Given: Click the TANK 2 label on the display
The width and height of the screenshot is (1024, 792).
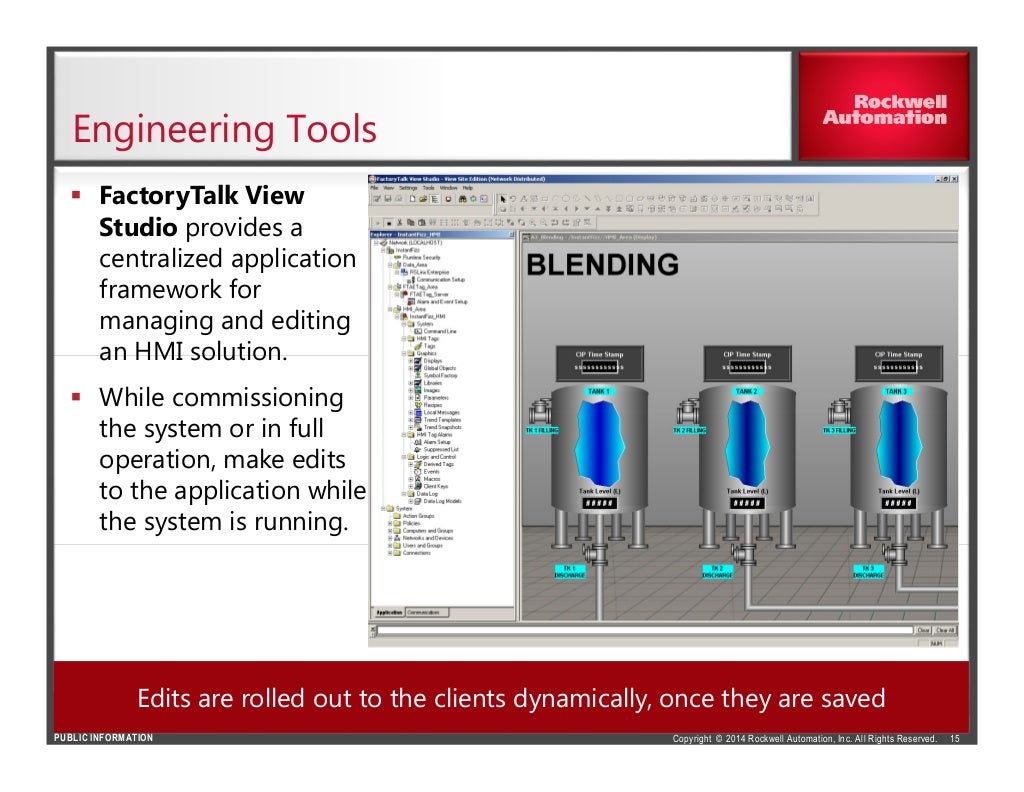Looking at the screenshot, I should pyautogui.click(x=746, y=391).
